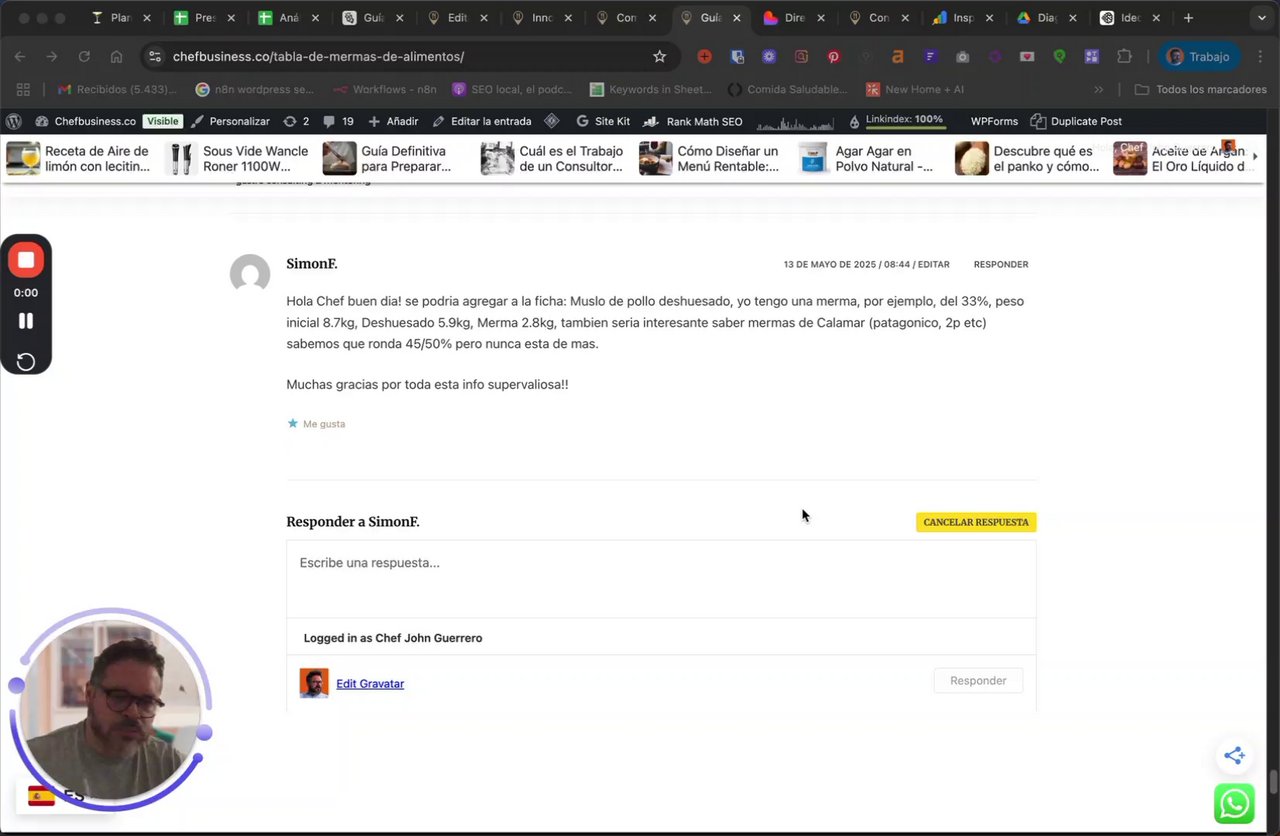Open the Trabajo profile menu
The image size is (1280, 836).
tap(1200, 57)
